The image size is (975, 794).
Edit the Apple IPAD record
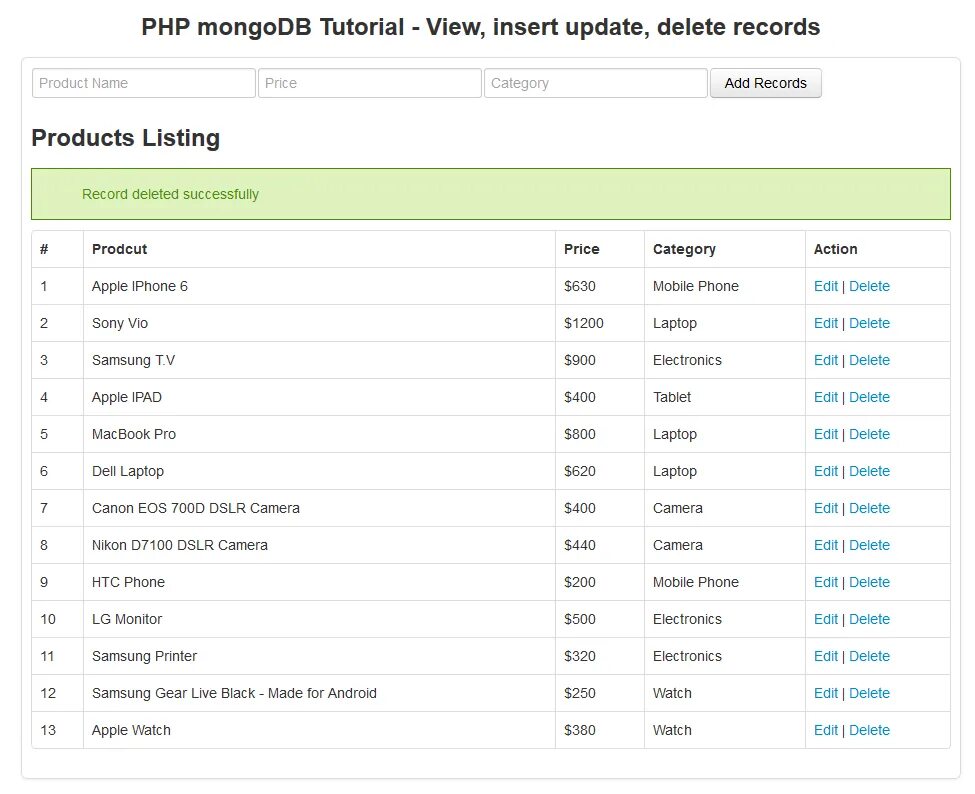(x=826, y=397)
